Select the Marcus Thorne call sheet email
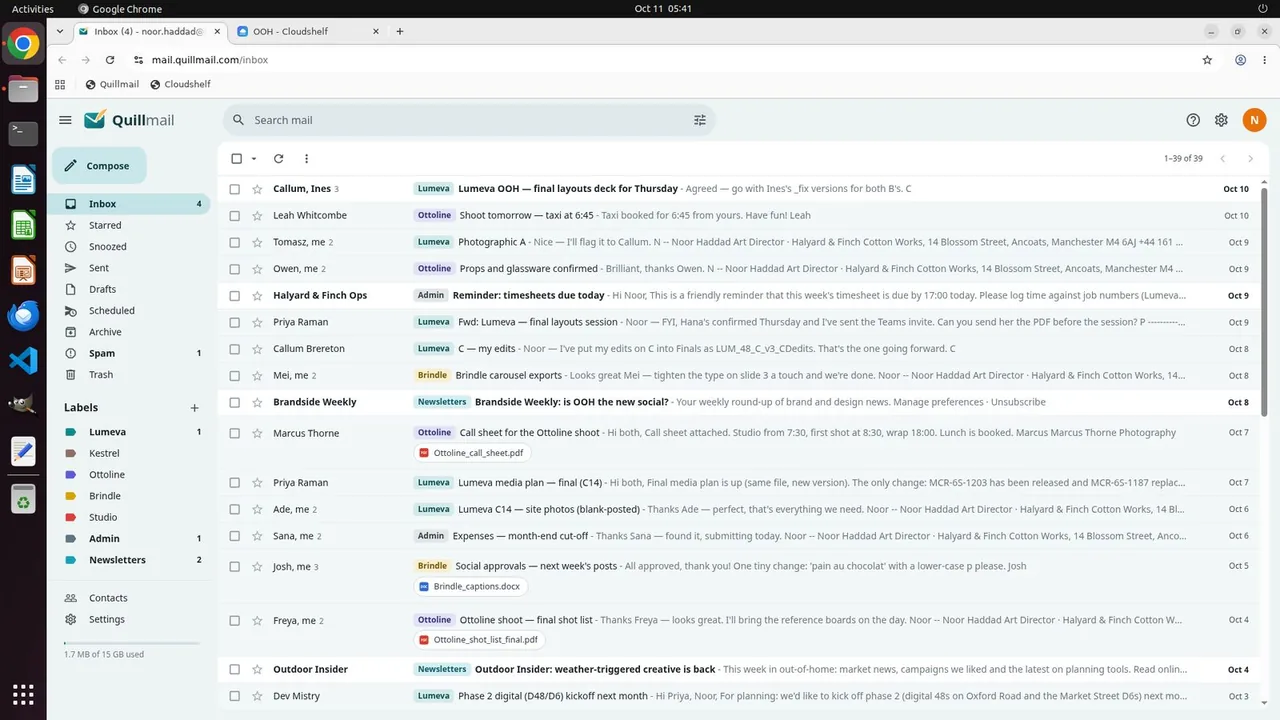The width and height of the screenshot is (1280, 720). 235,433
